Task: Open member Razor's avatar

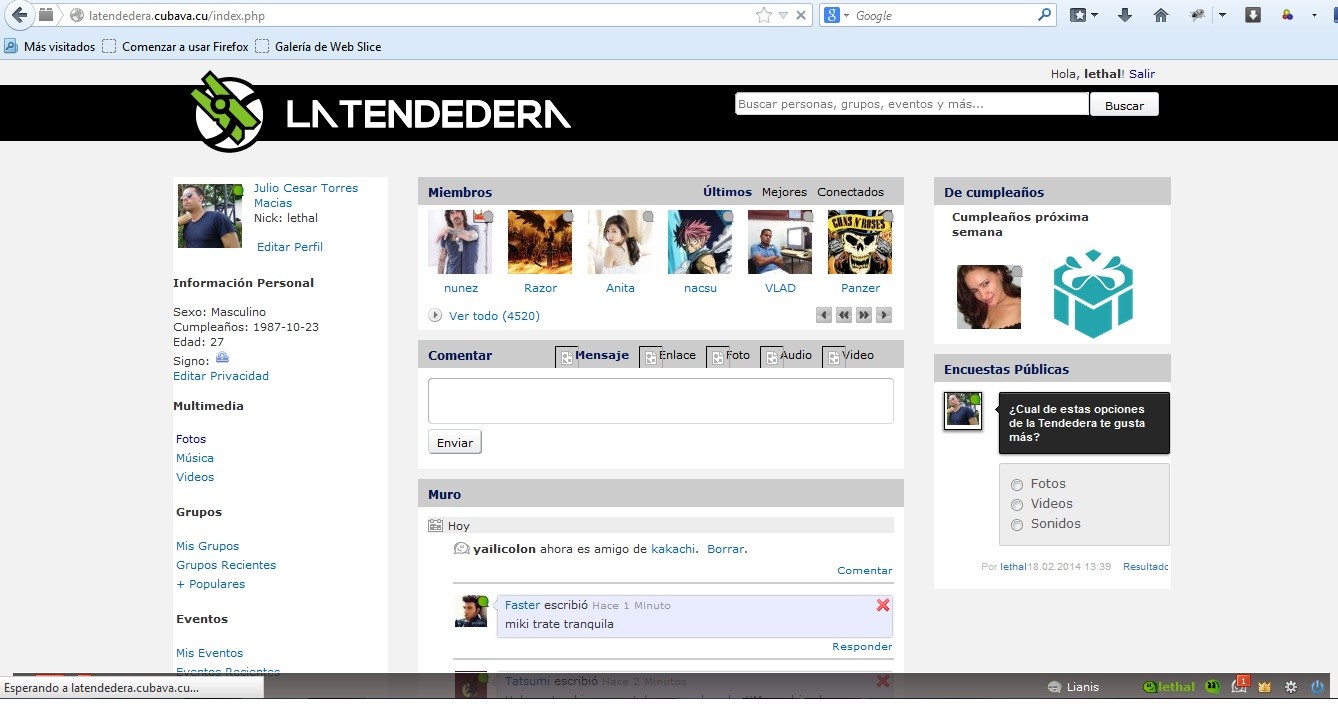Action: [x=540, y=242]
